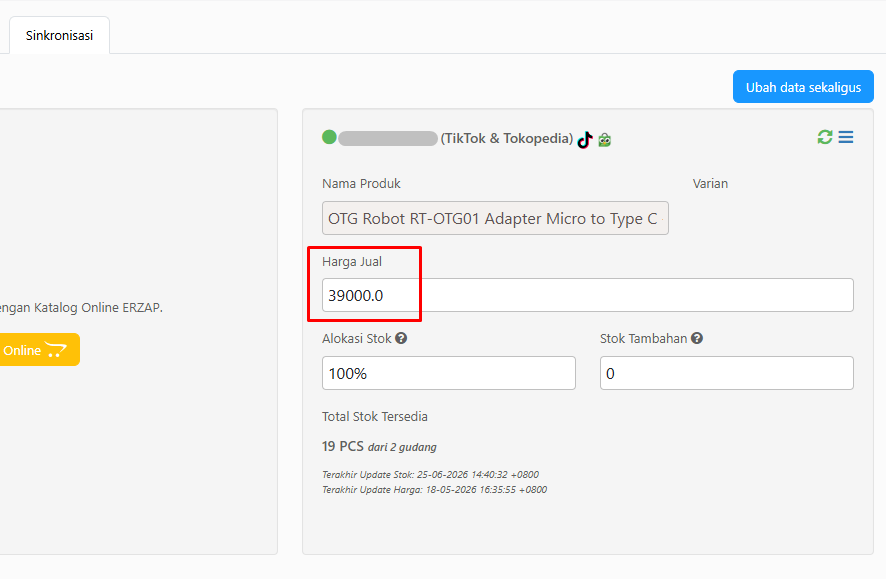Viewport: 886px width, 579px height.
Task: Click the Alokasi Stok input field
Action: [x=449, y=373]
